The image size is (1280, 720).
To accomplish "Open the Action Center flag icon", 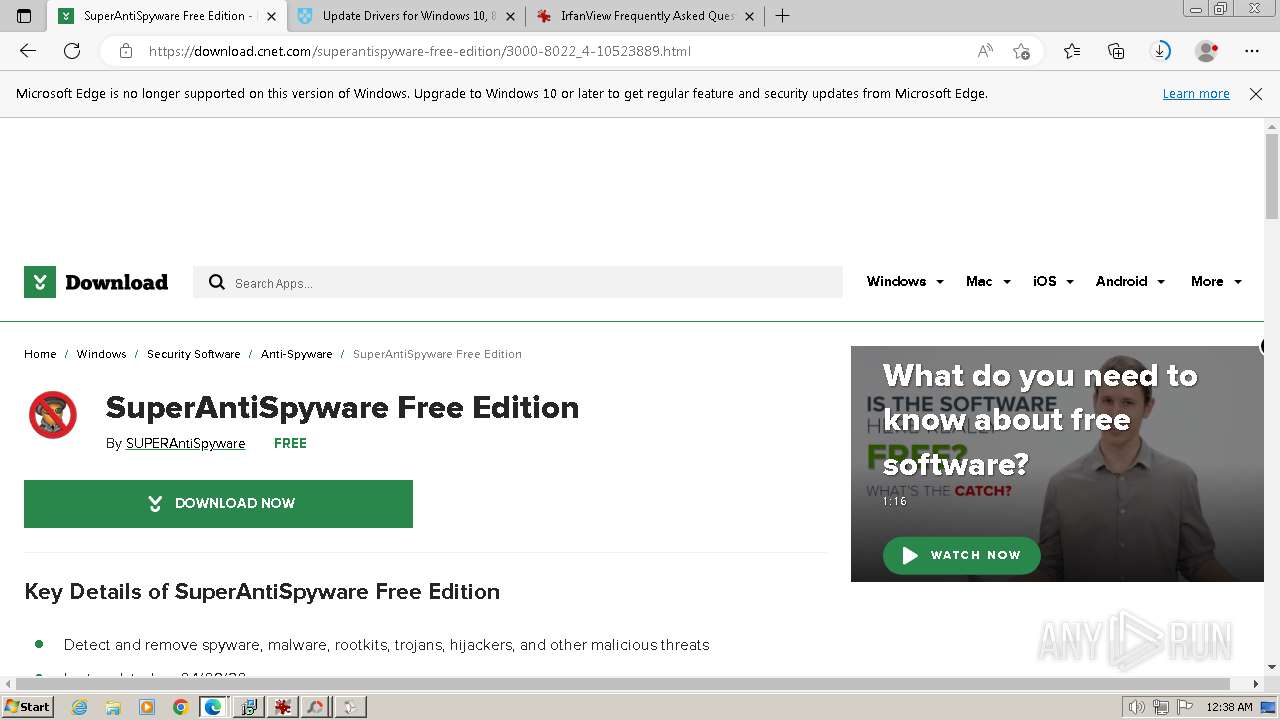I will click(1185, 707).
